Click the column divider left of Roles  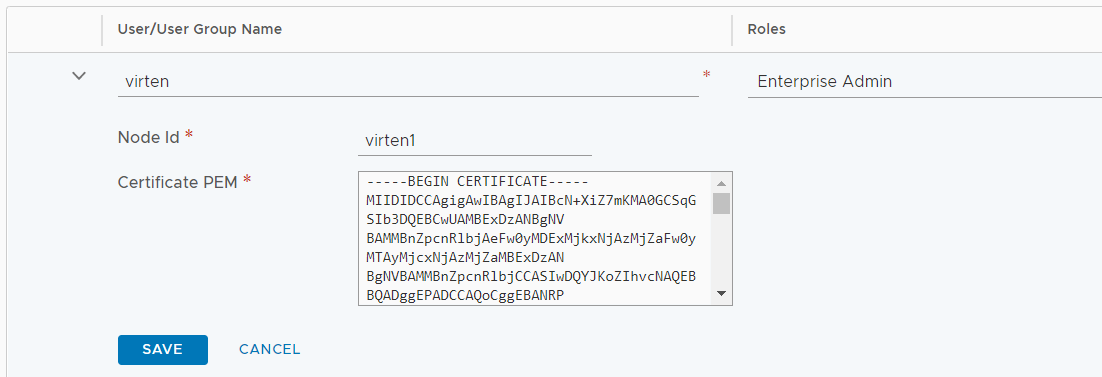click(x=732, y=30)
